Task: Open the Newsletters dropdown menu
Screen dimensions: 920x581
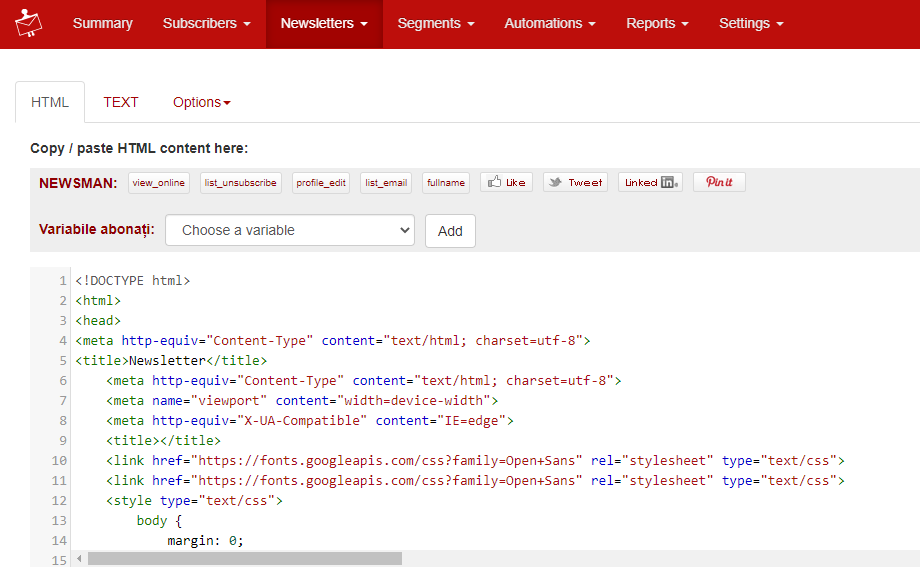Action: tap(324, 23)
